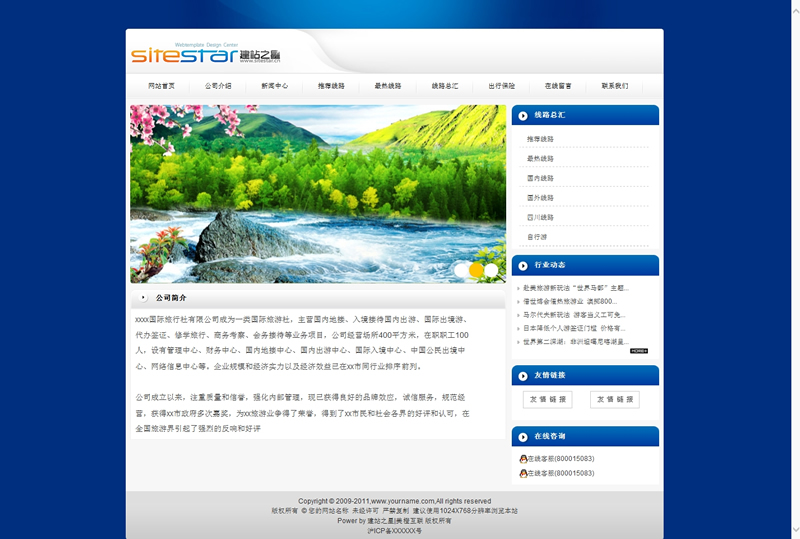This screenshot has height=539, width=800.
Task: Select the last white banner slide dot
Action: [491, 270]
